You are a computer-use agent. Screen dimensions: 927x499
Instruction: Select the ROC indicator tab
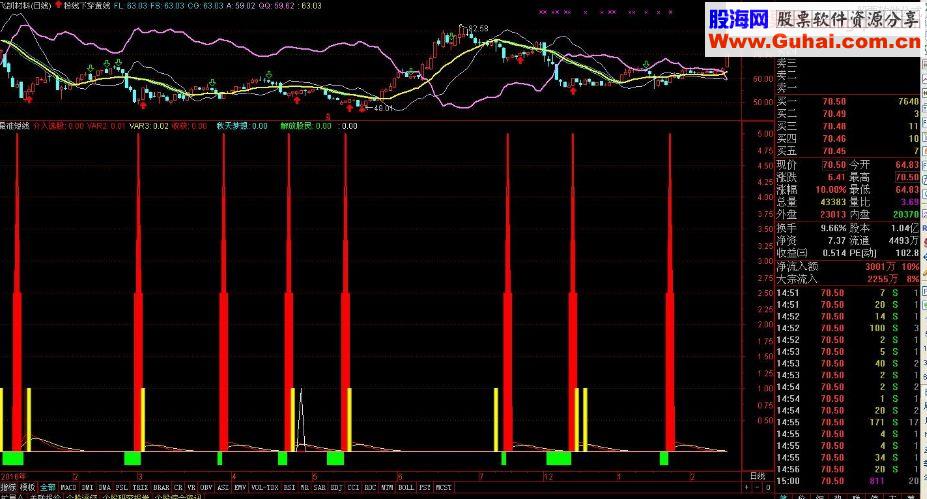click(370, 488)
